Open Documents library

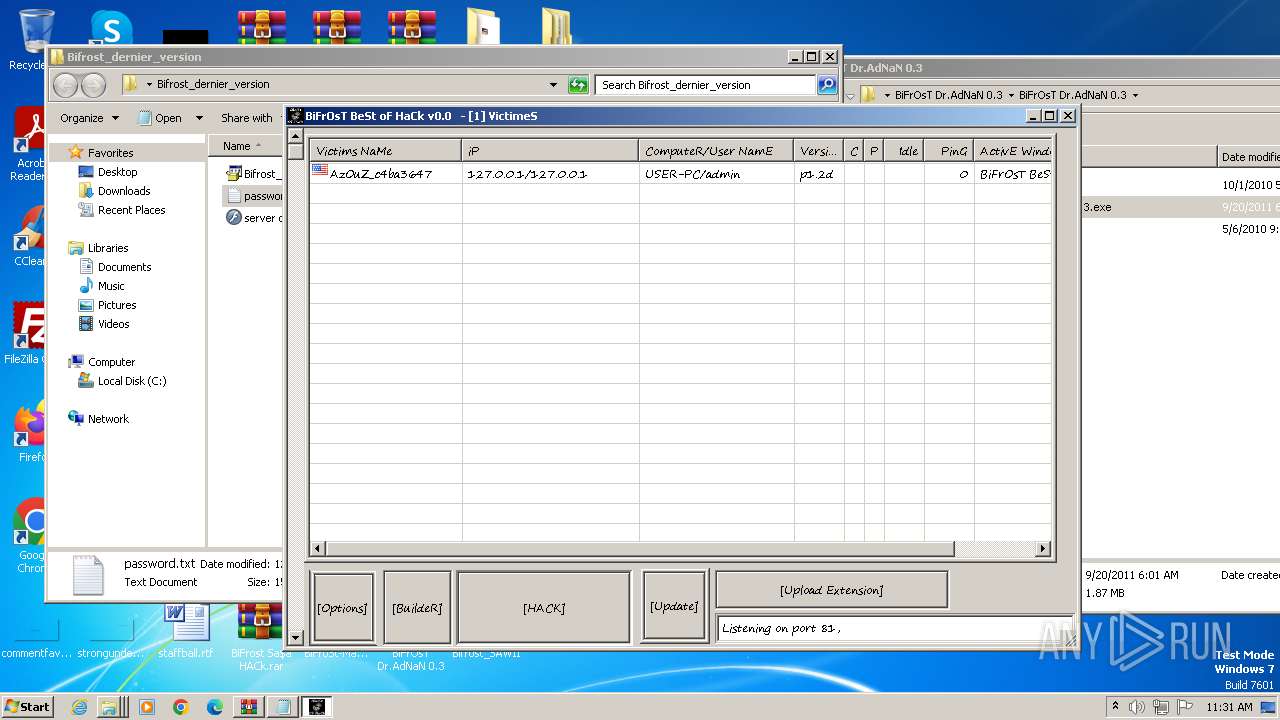124,267
